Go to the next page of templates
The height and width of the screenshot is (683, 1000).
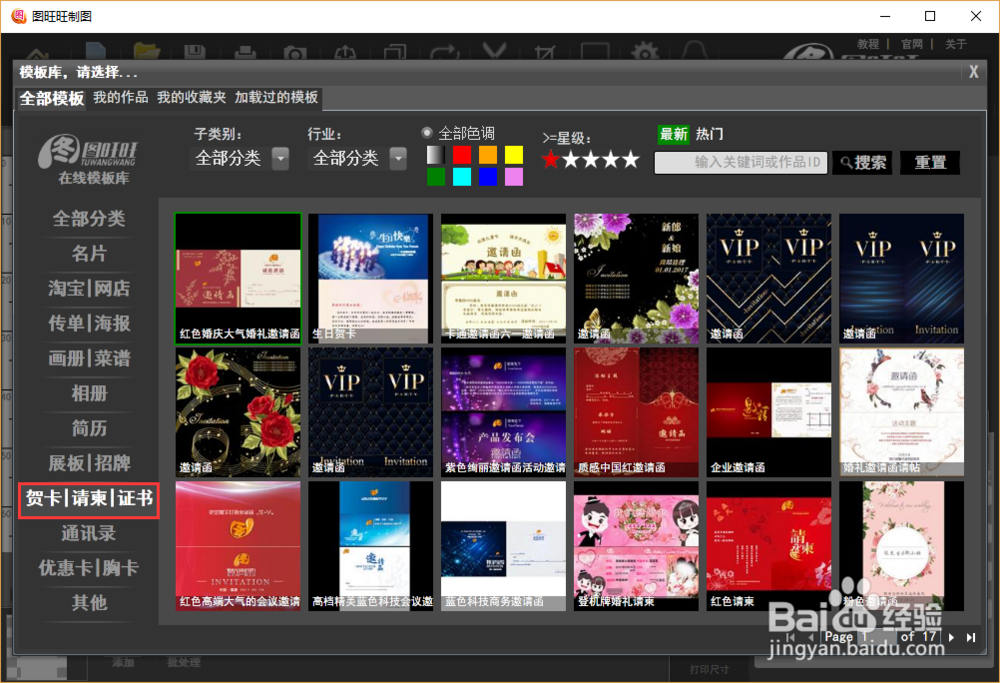(952, 637)
